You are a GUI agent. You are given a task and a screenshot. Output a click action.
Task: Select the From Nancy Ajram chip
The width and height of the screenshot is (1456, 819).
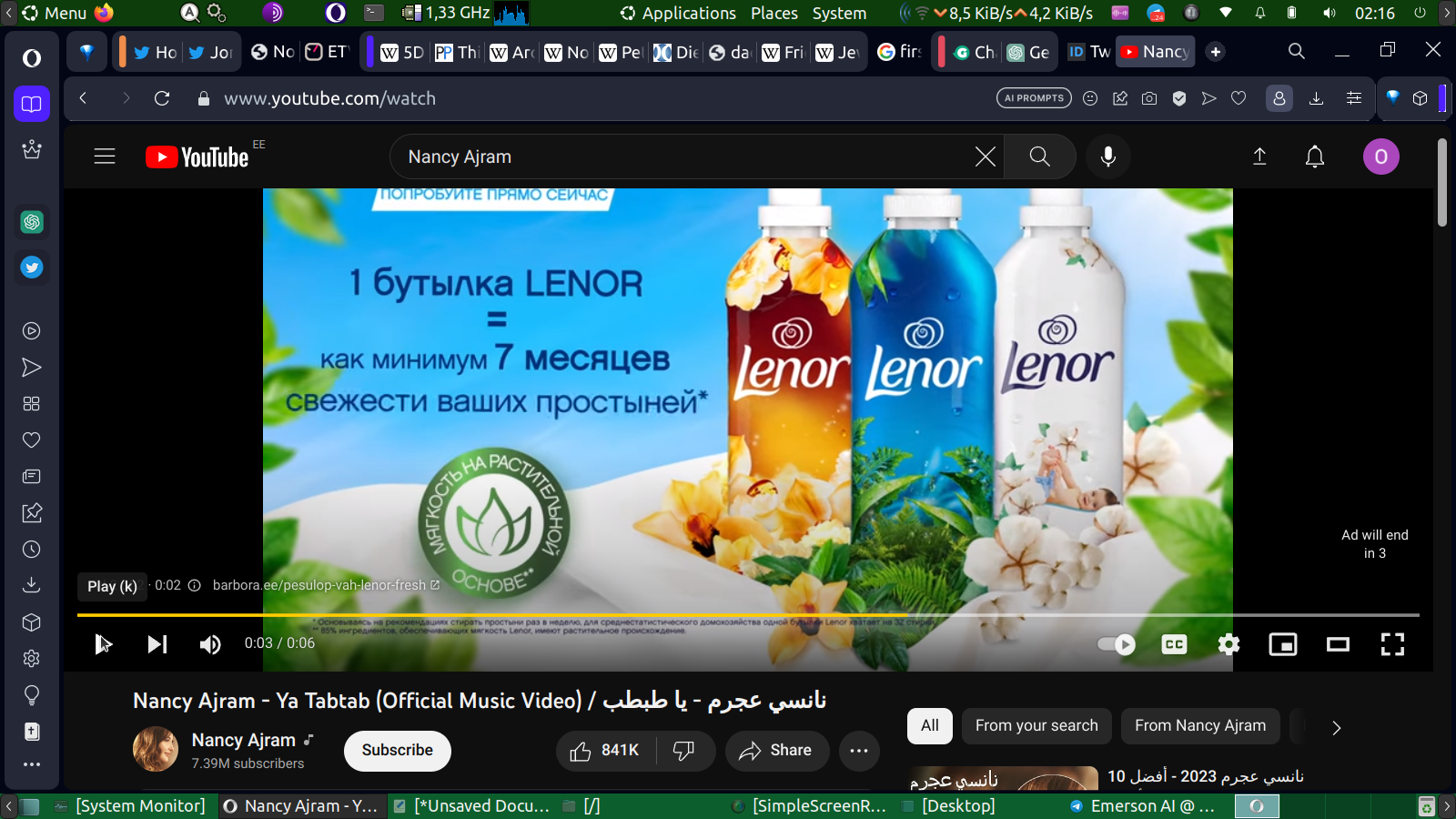pos(1200,726)
